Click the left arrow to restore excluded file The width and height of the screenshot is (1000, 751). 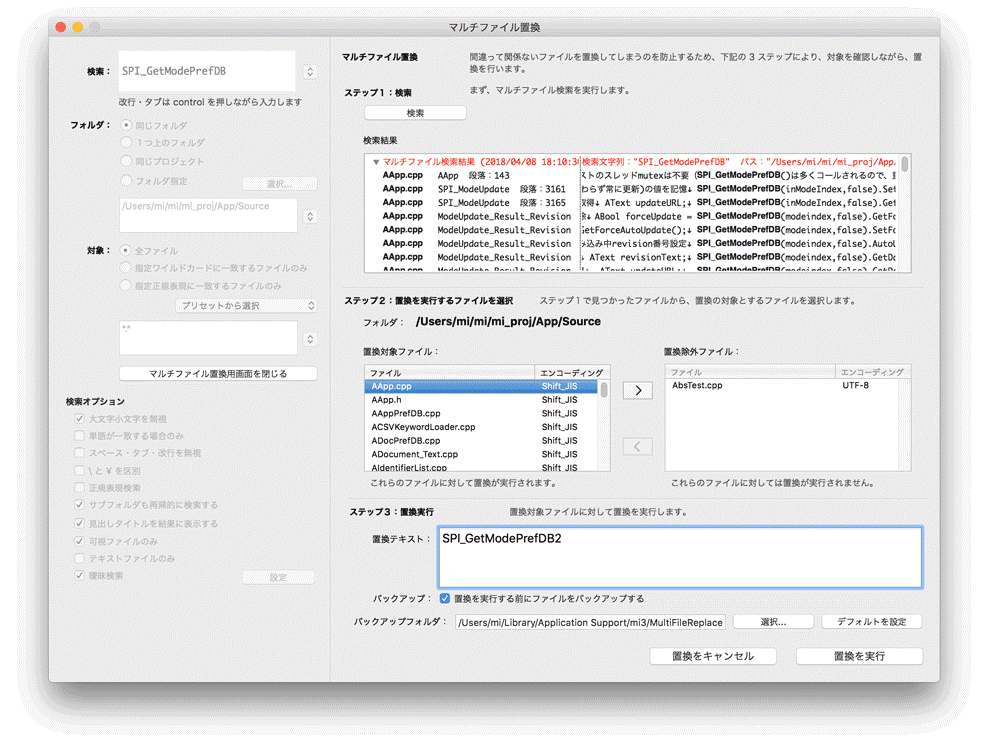click(637, 446)
